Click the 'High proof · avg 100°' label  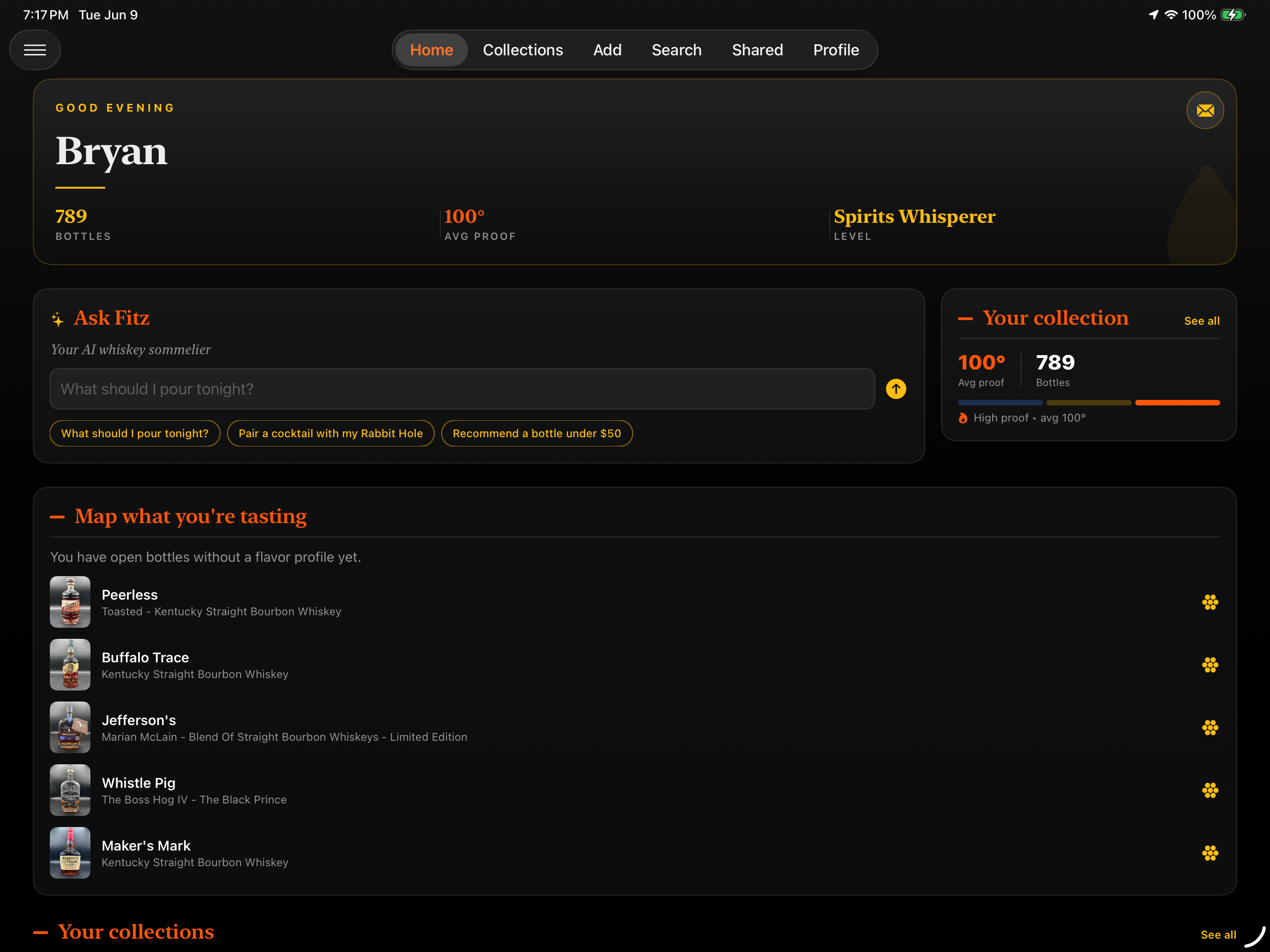coord(1030,418)
